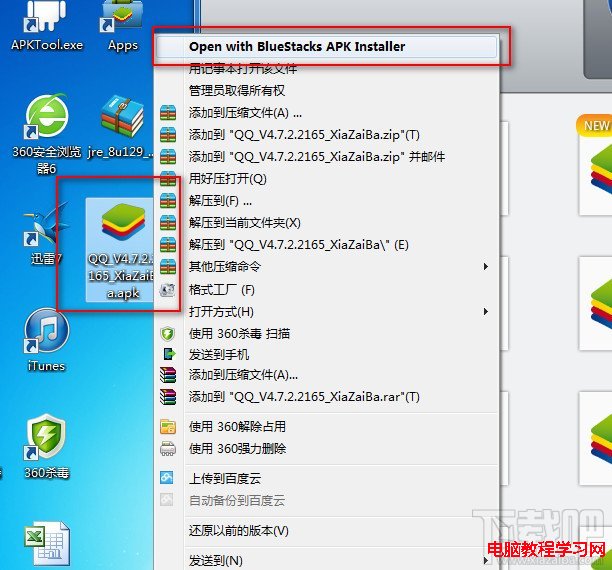Open the APKTool.exe desktop shortcut
The height and width of the screenshot is (570, 612).
pyautogui.click(x=47, y=23)
